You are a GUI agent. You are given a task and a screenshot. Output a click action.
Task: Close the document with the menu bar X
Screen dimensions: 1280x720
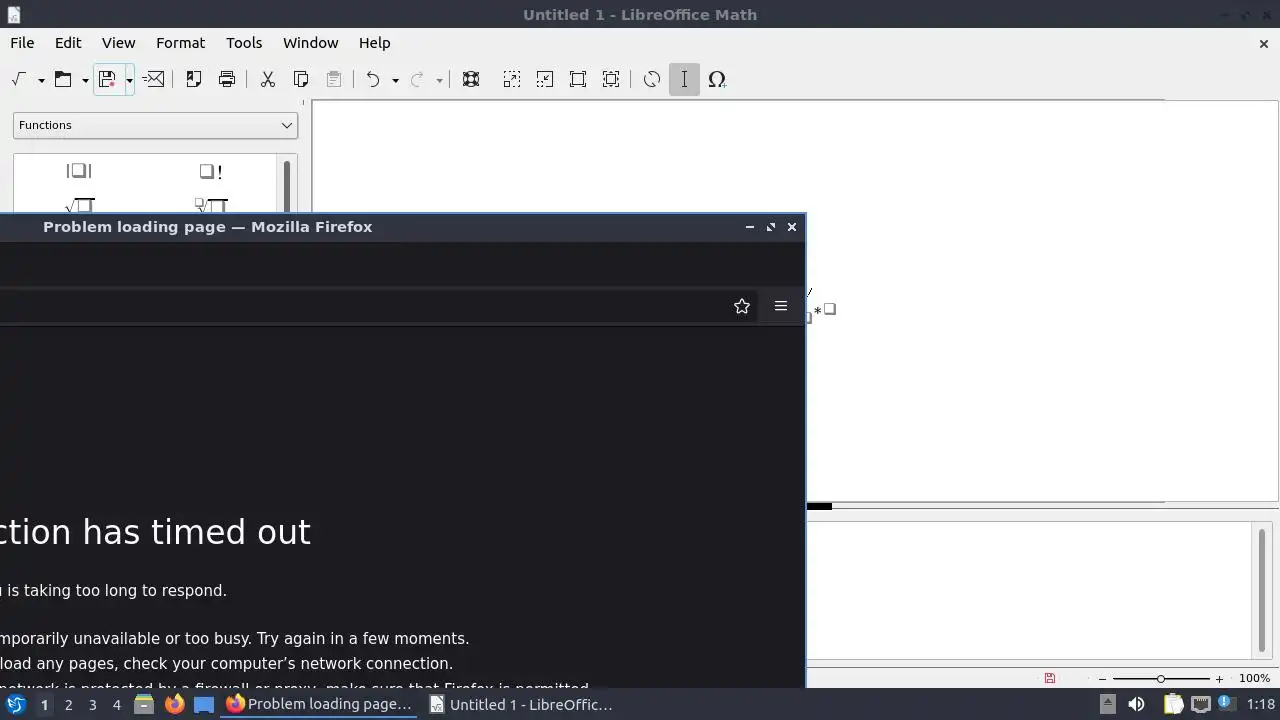pyautogui.click(x=1264, y=43)
